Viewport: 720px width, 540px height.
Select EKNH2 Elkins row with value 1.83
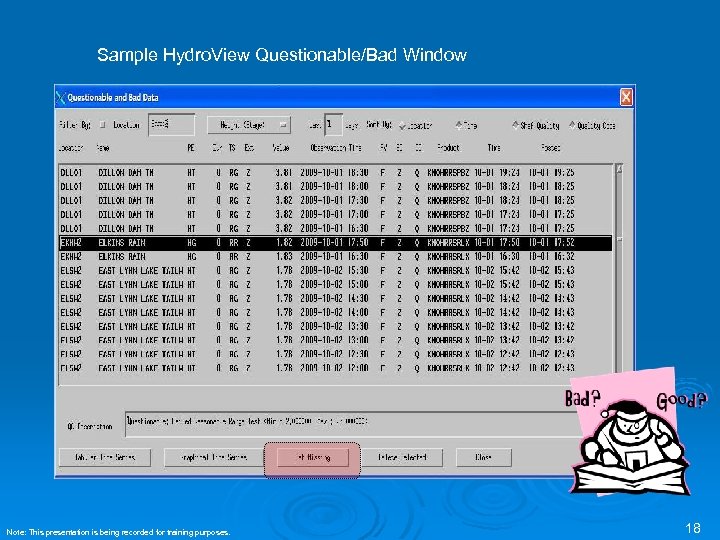pyautogui.click(x=336, y=257)
